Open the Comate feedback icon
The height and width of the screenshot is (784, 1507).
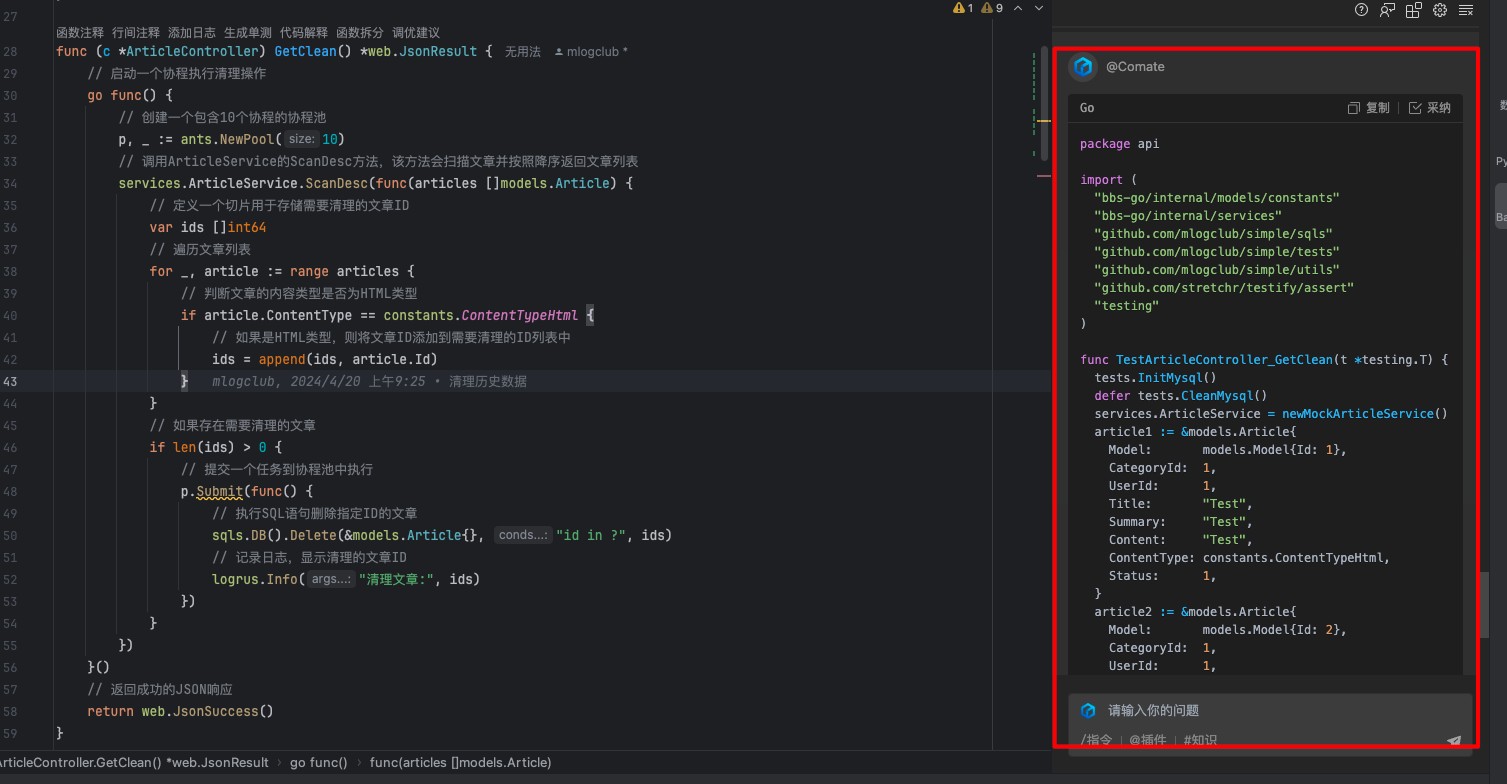click(x=1387, y=10)
